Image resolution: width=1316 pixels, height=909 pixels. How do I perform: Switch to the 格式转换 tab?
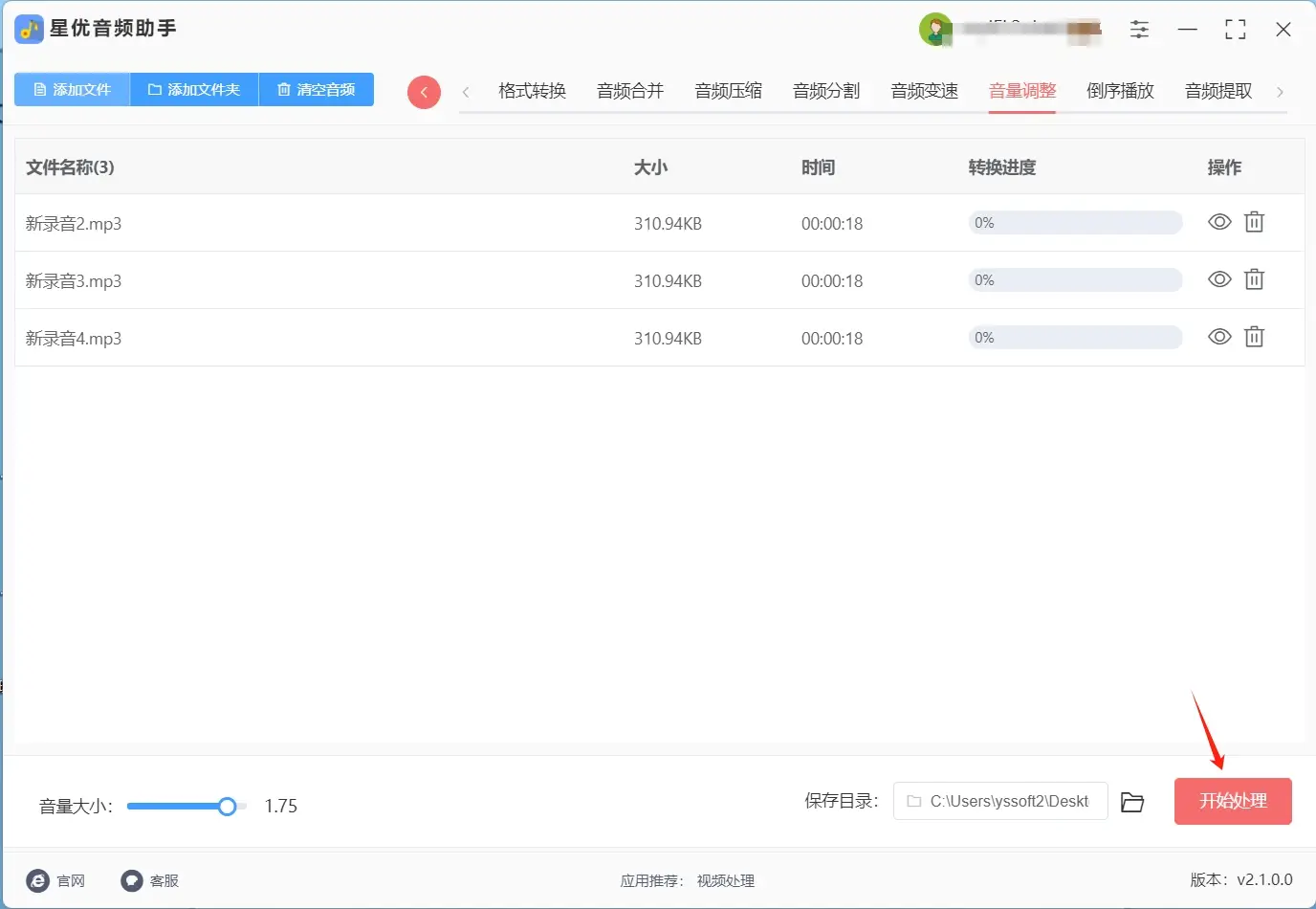click(x=532, y=91)
